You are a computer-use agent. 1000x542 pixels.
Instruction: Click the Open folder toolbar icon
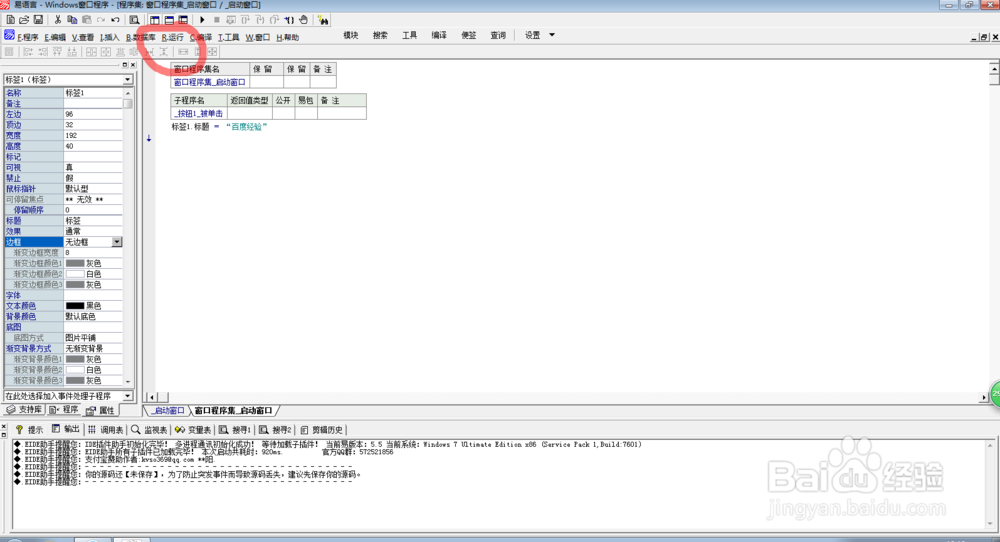tap(24, 20)
